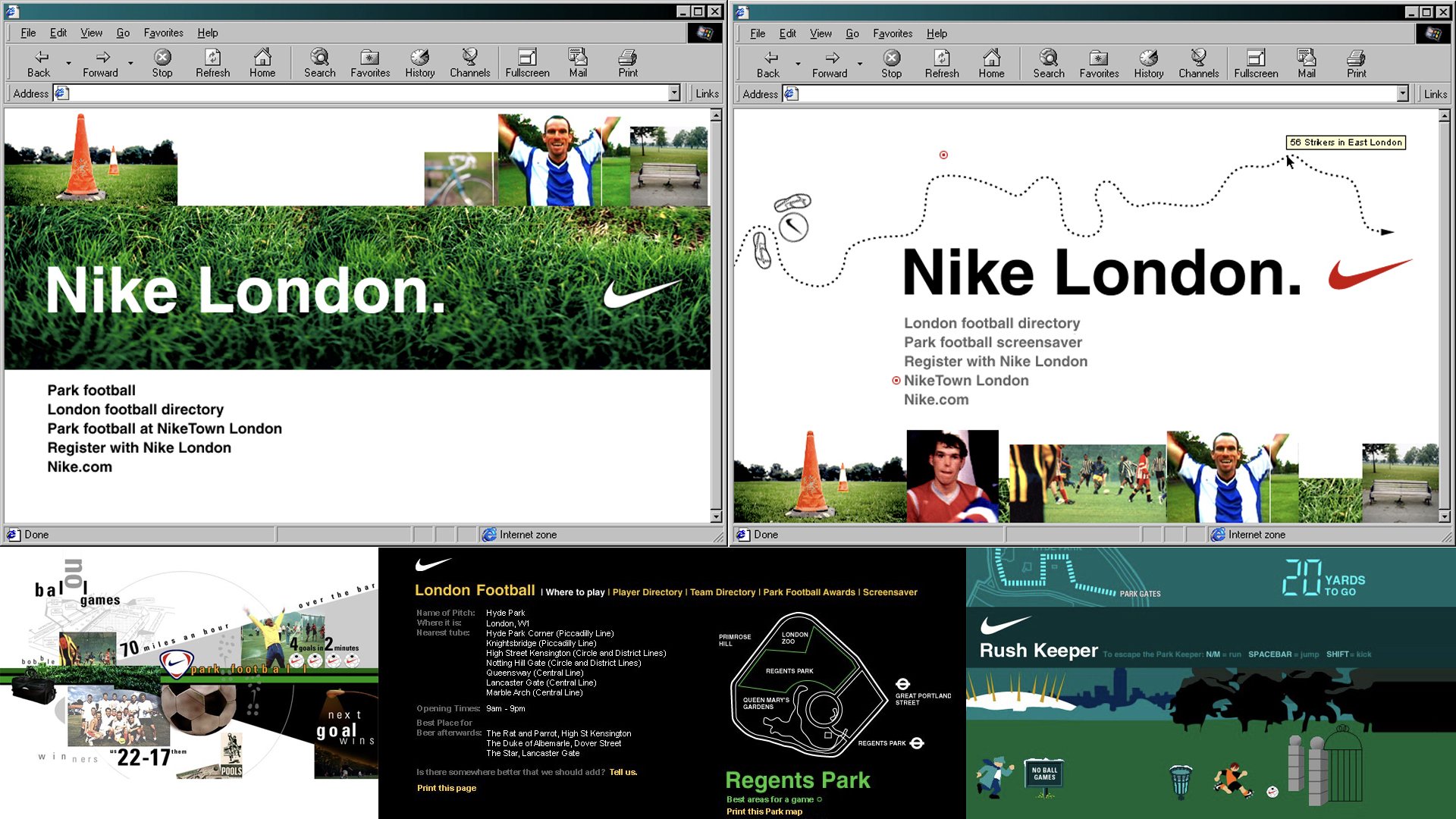Open Mail in left browser toolbar
The width and height of the screenshot is (1456, 819).
coord(578,64)
